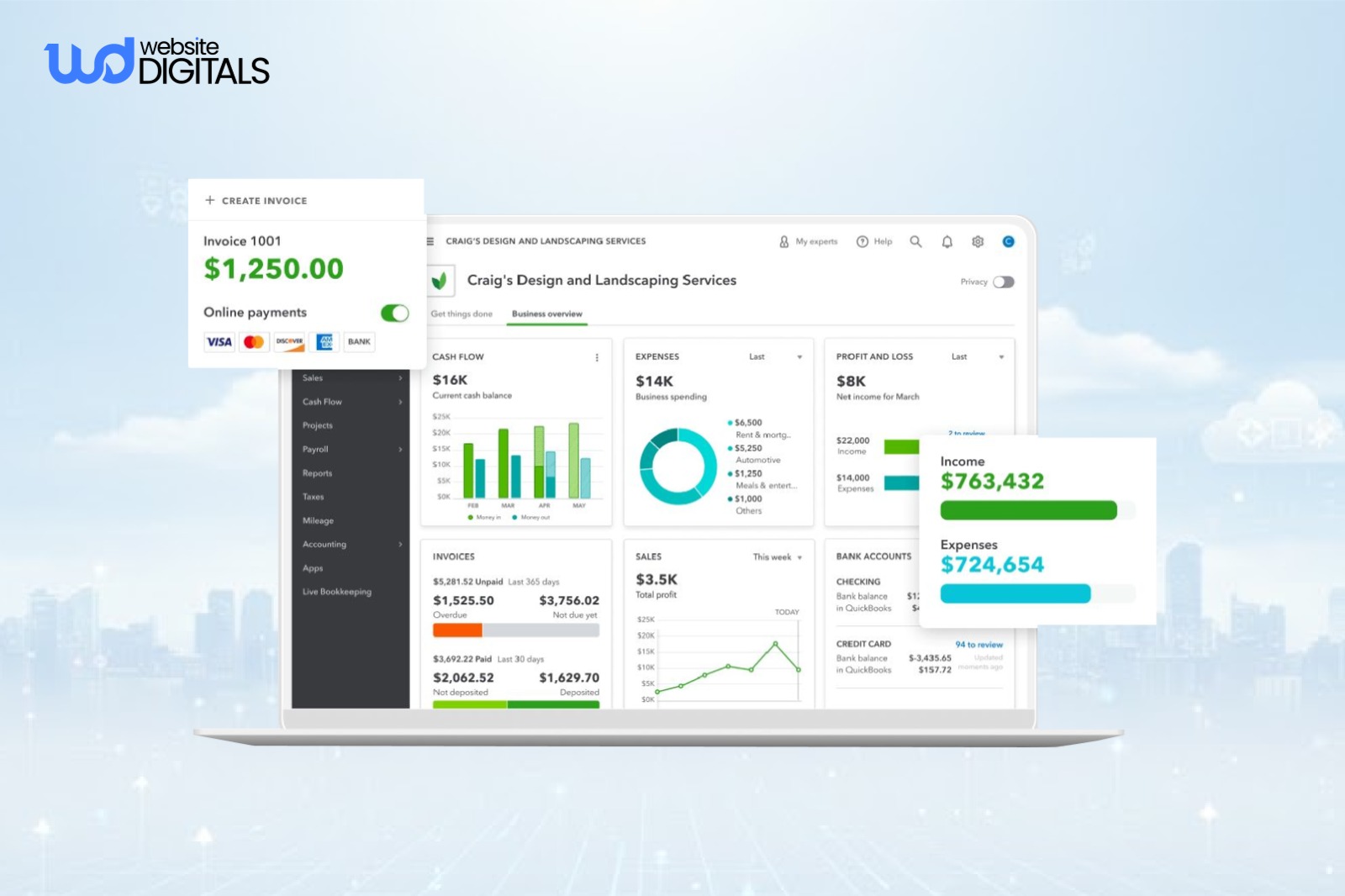Disable the Online payments toggle
Screen dimensions: 1345x896
[394, 313]
